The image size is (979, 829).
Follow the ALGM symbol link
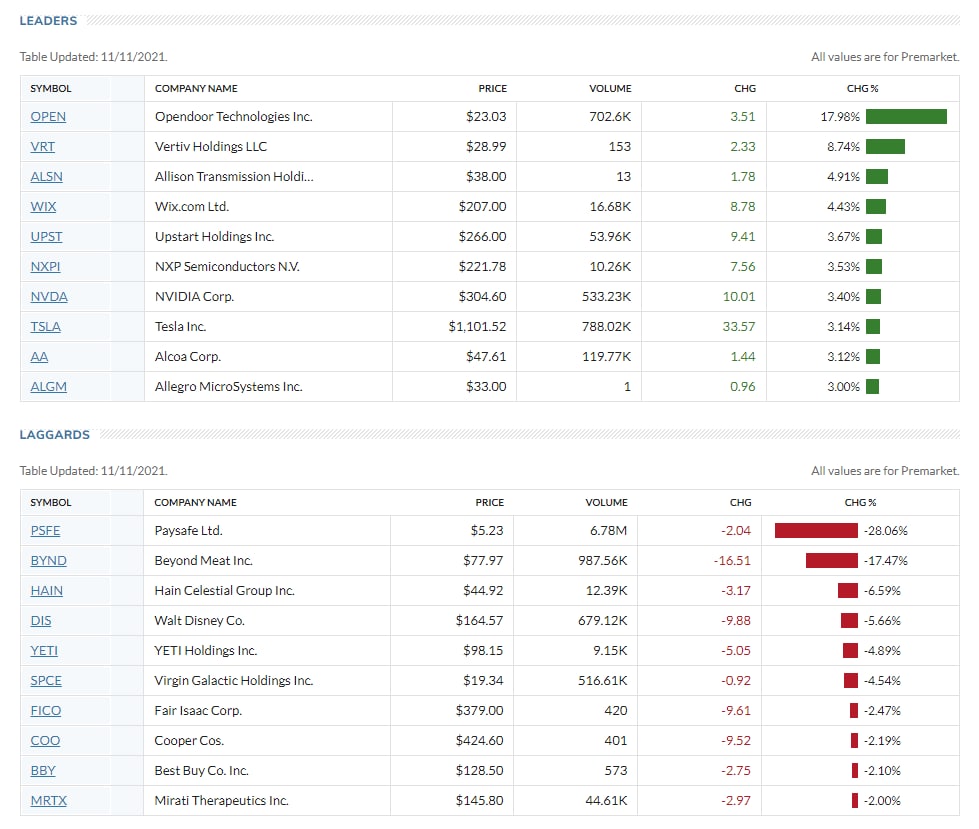click(48, 386)
